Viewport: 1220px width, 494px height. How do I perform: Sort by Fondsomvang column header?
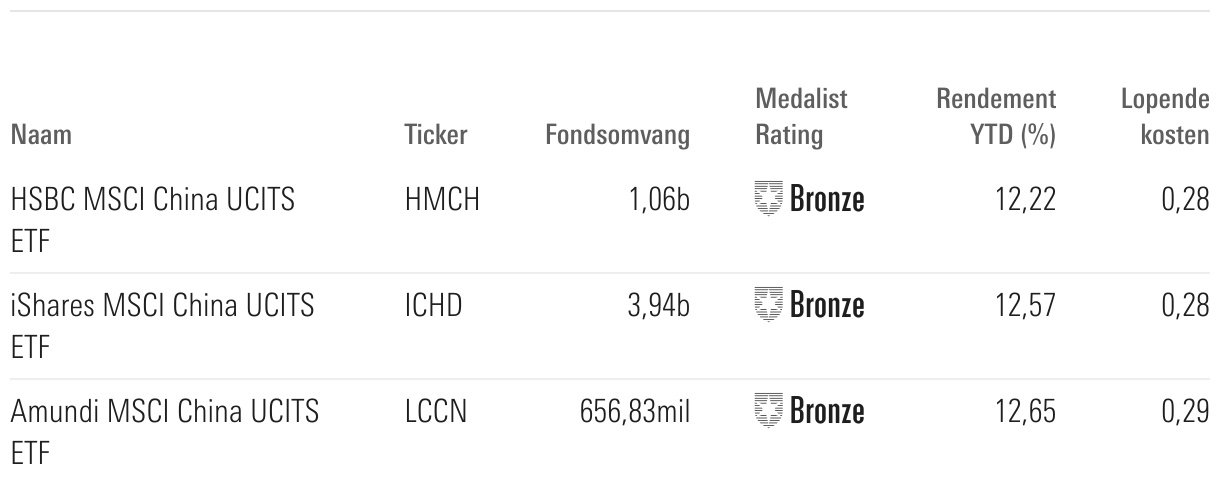pyautogui.click(x=617, y=135)
